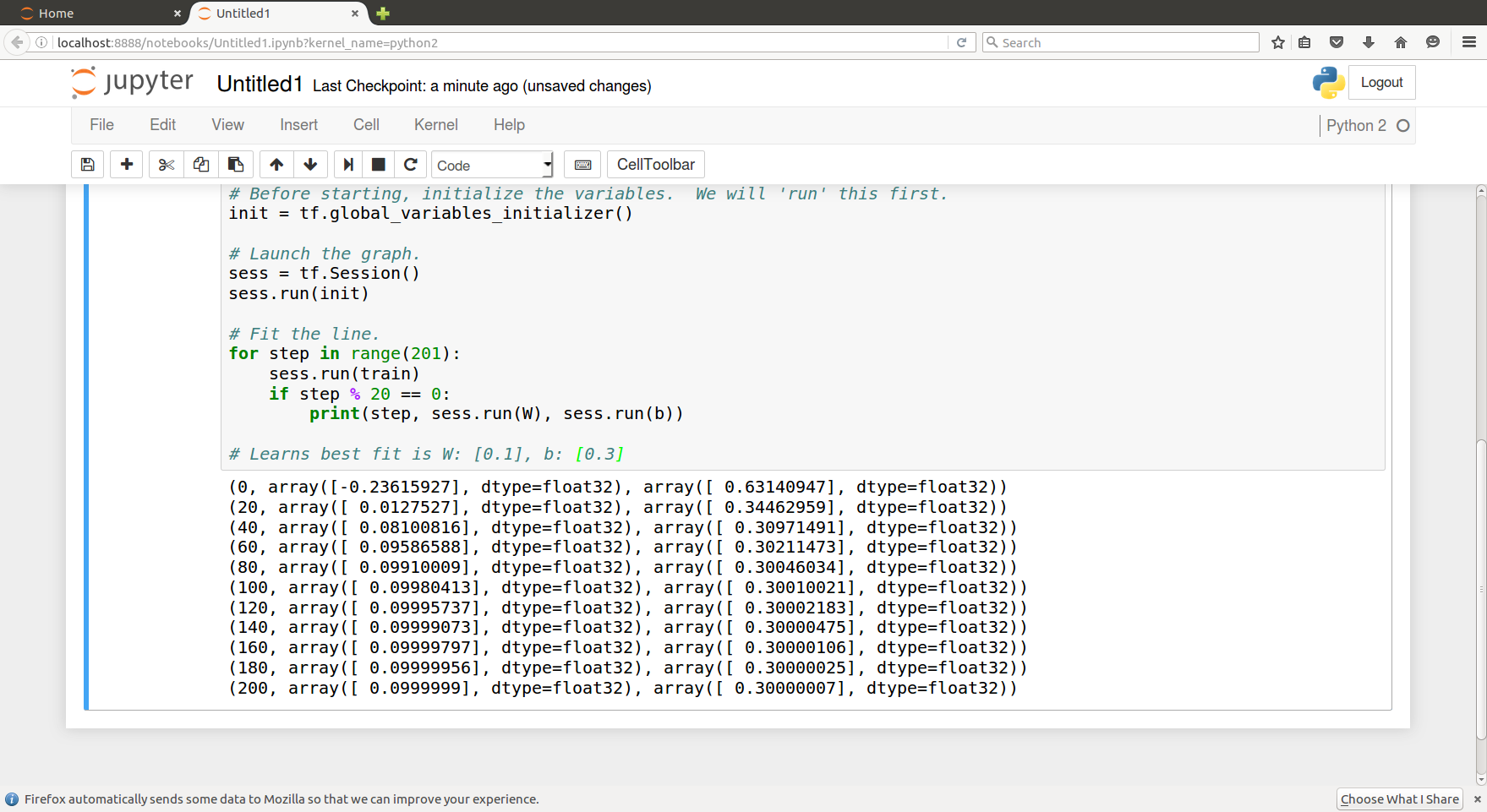Expand Firefox downloads with the down arrow
Screen dimensions: 1487x812
pos(1369,42)
